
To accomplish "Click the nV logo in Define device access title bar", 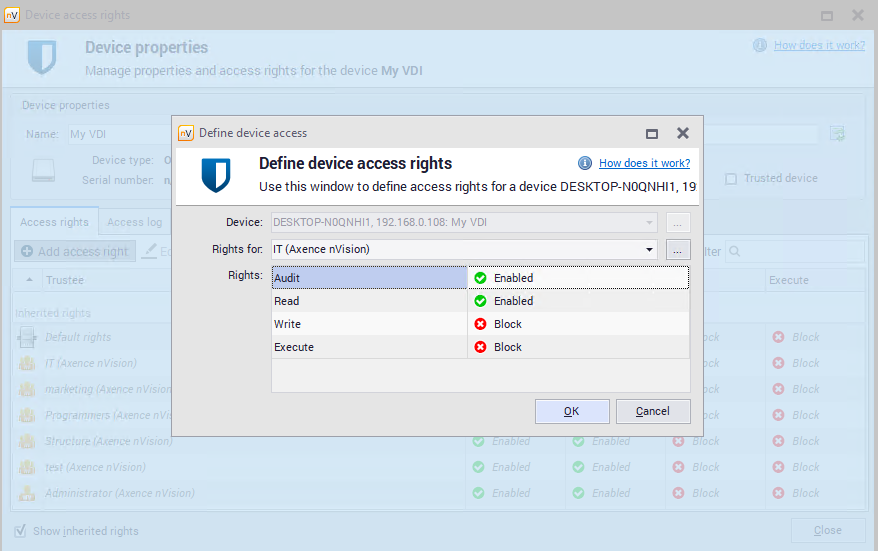I will [185, 133].
